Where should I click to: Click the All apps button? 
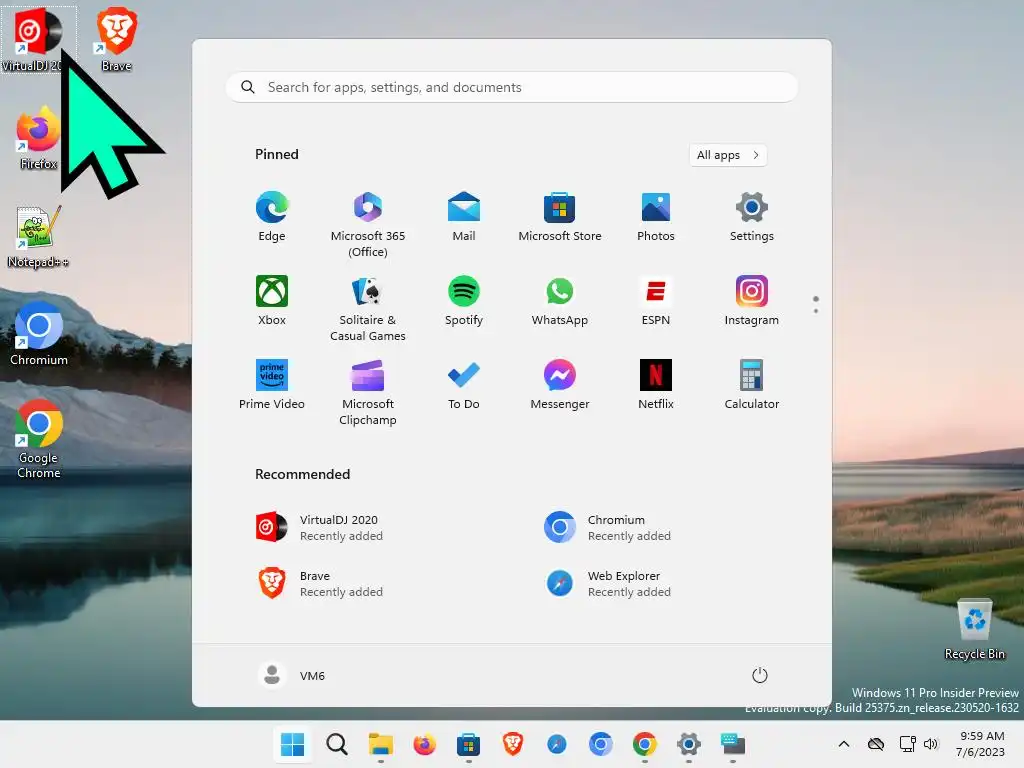pyautogui.click(x=728, y=155)
